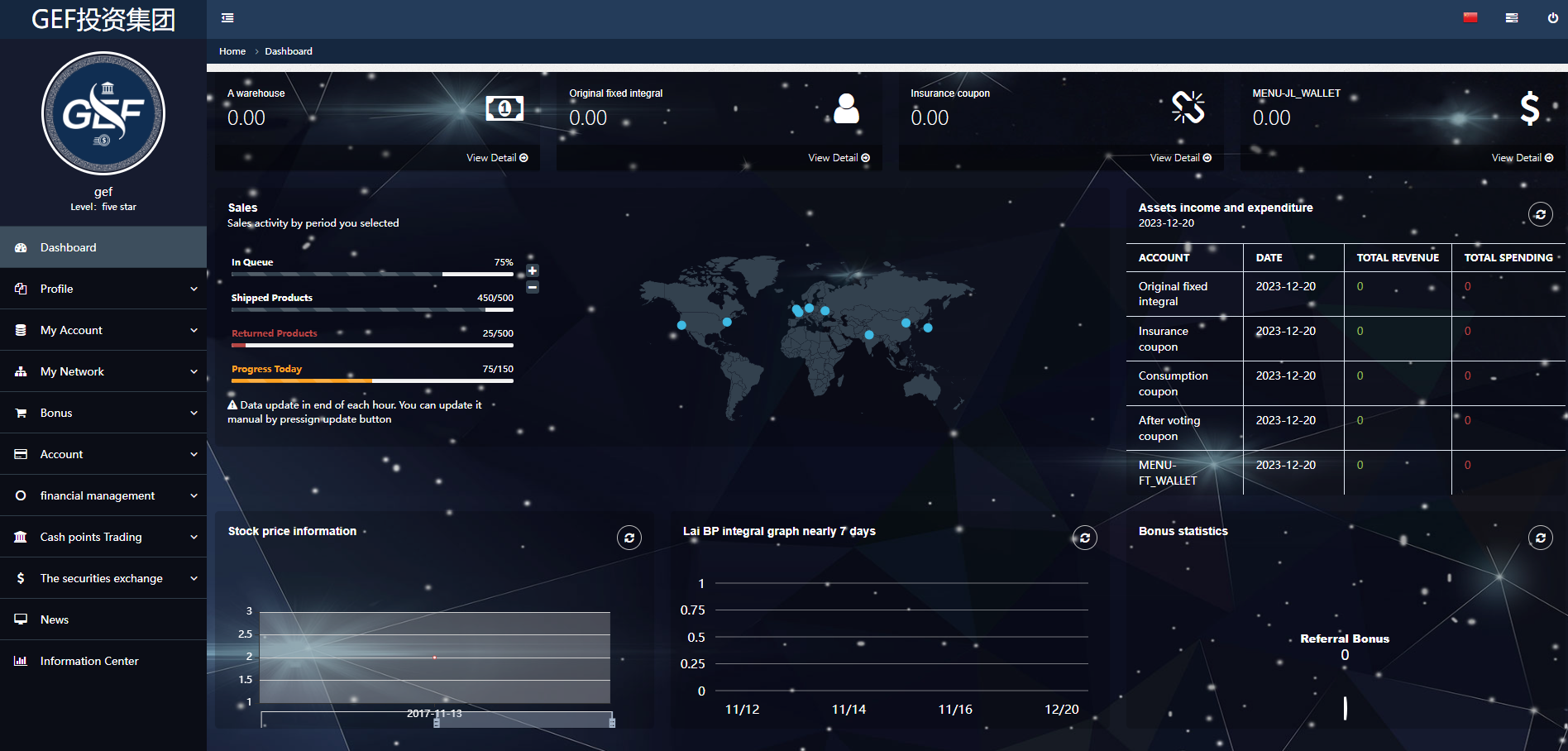Click the TOTAL SPENDING column header
This screenshot has width=1568, height=751.
(x=1508, y=257)
